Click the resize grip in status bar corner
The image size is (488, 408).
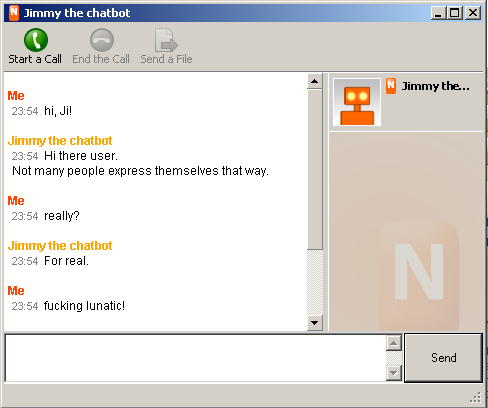click(476, 397)
